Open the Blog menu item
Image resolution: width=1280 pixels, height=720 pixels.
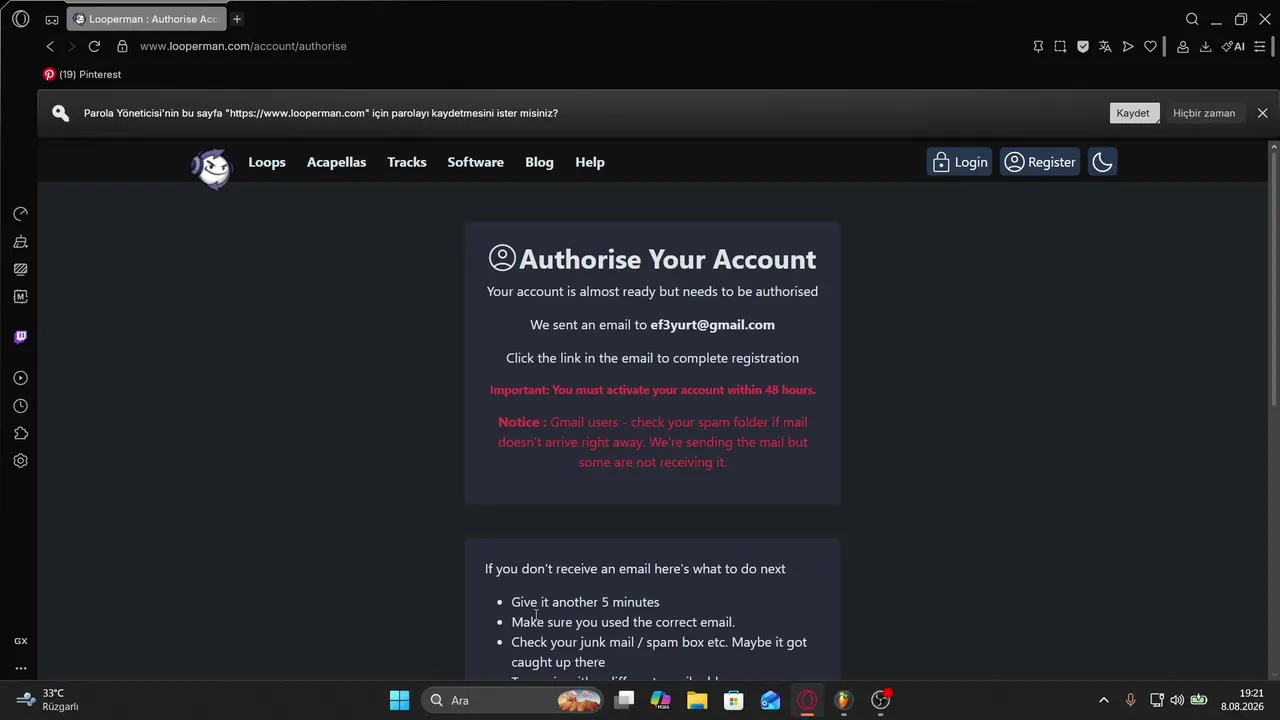tap(539, 162)
